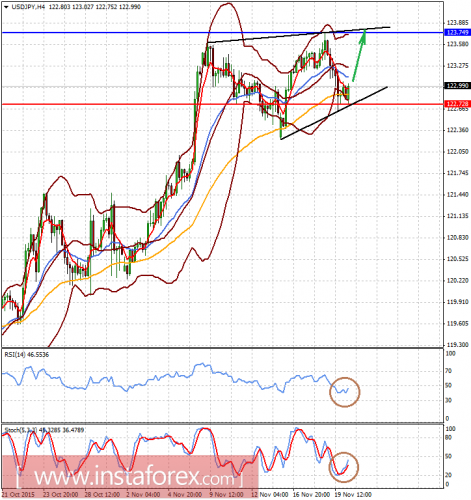Select the Stoch indicator label in bottom panel
The width and height of the screenshot is (471, 500).
point(44,430)
